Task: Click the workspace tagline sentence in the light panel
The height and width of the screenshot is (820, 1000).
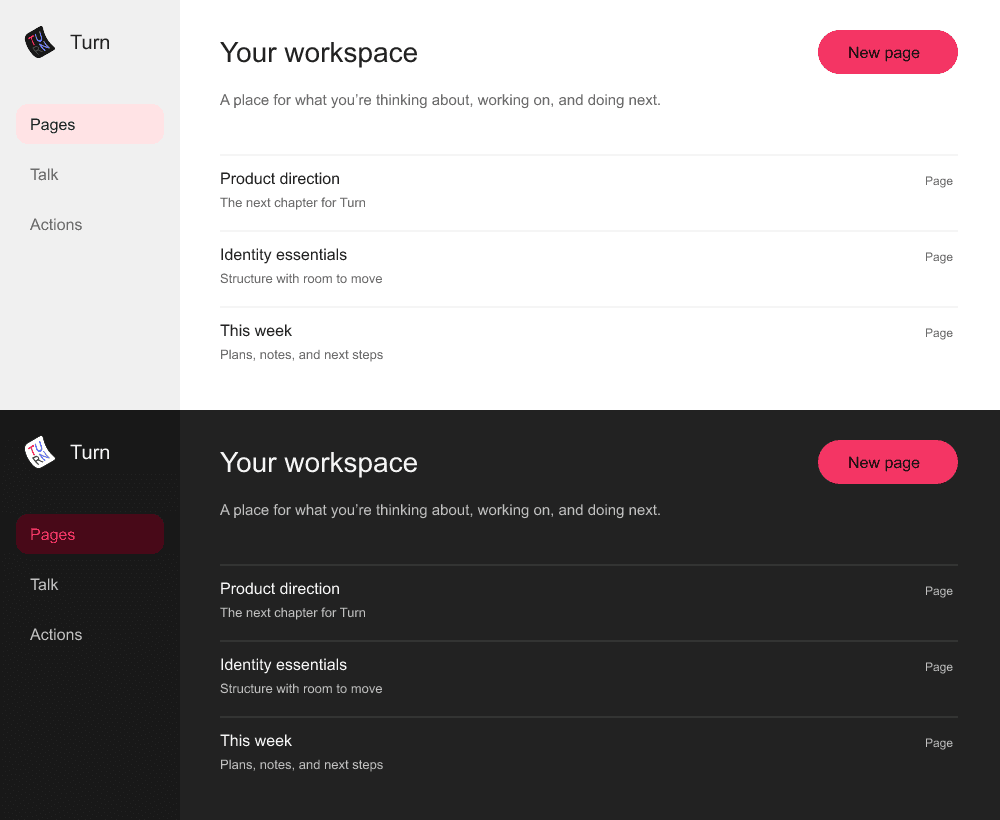Action: point(440,100)
